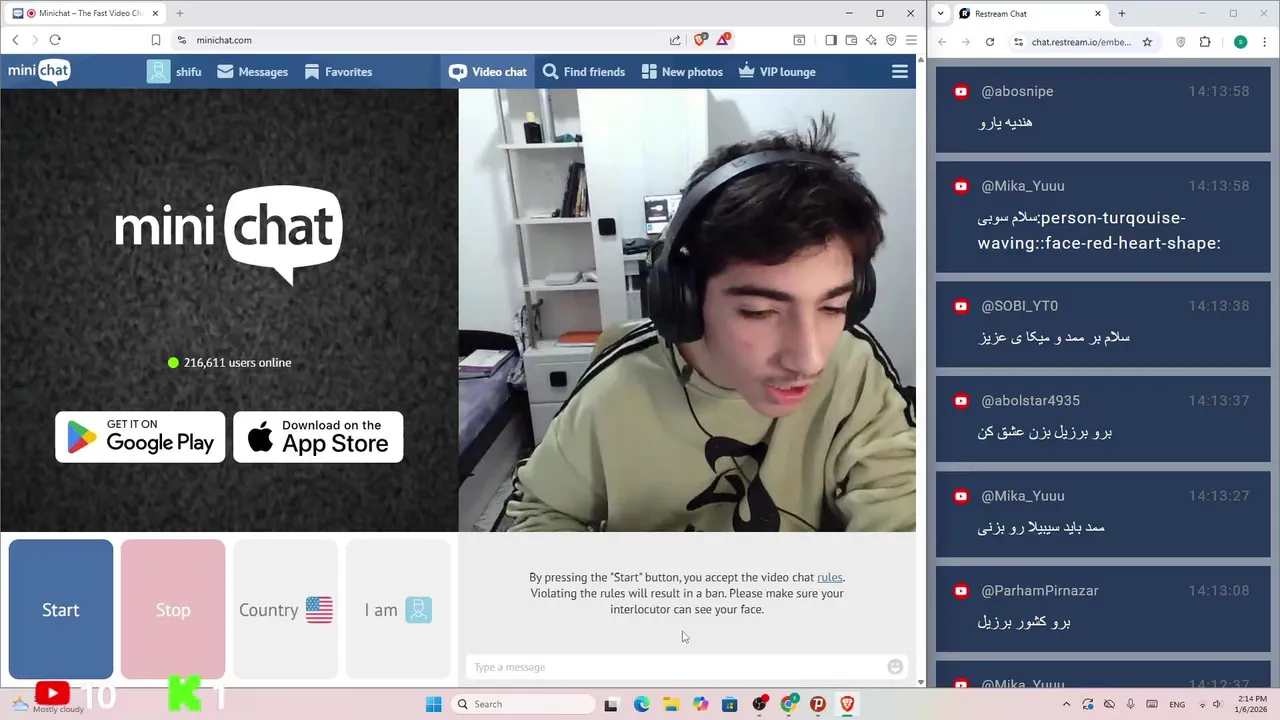The height and width of the screenshot is (720, 1280).
Task: Open Messages in the Minichat header
Action: 252,72
